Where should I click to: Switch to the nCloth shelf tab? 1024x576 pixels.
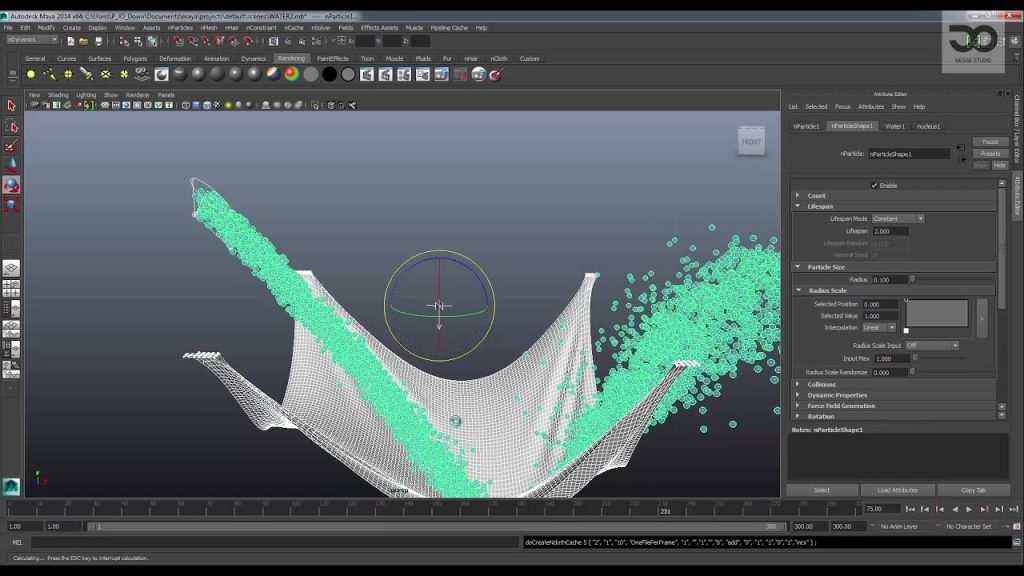coord(499,59)
